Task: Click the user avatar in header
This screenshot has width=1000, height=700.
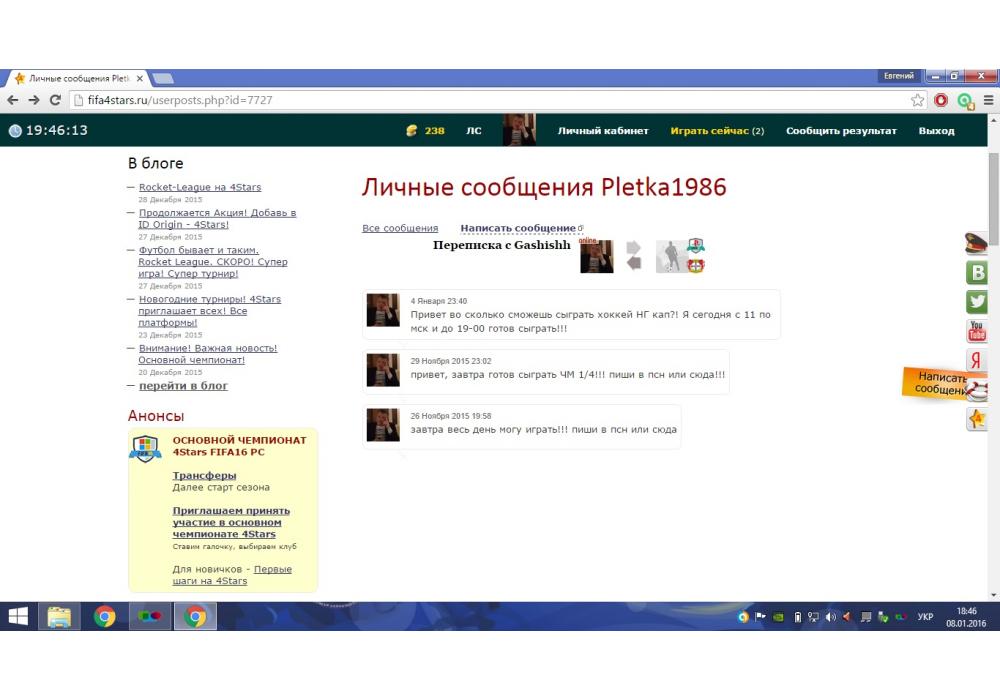Action: (x=519, y=130)
